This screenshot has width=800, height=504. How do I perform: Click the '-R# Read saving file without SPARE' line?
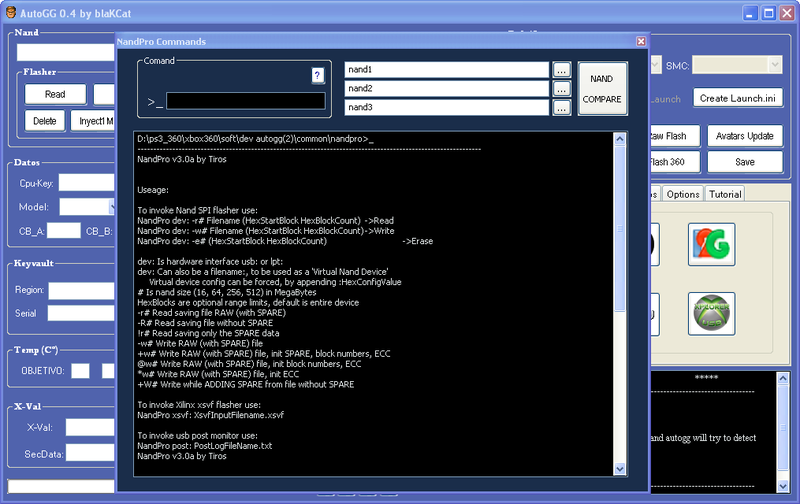pos(205,323)
